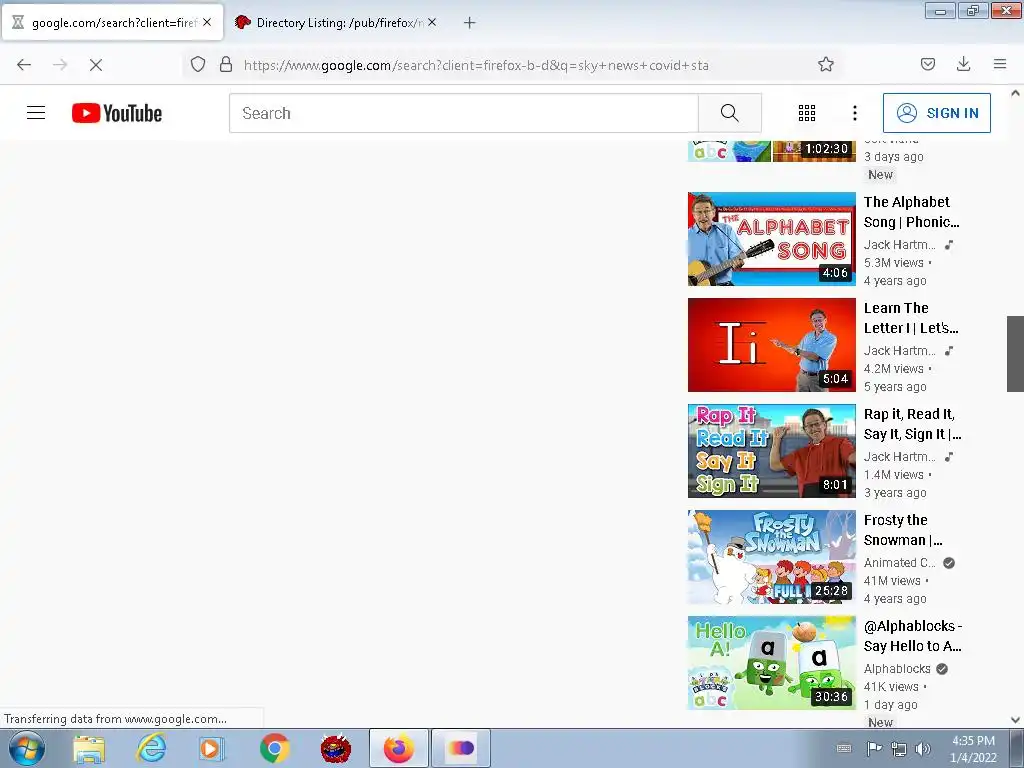Open the Firefox application menu
1024x768 pixels.
1000,64
